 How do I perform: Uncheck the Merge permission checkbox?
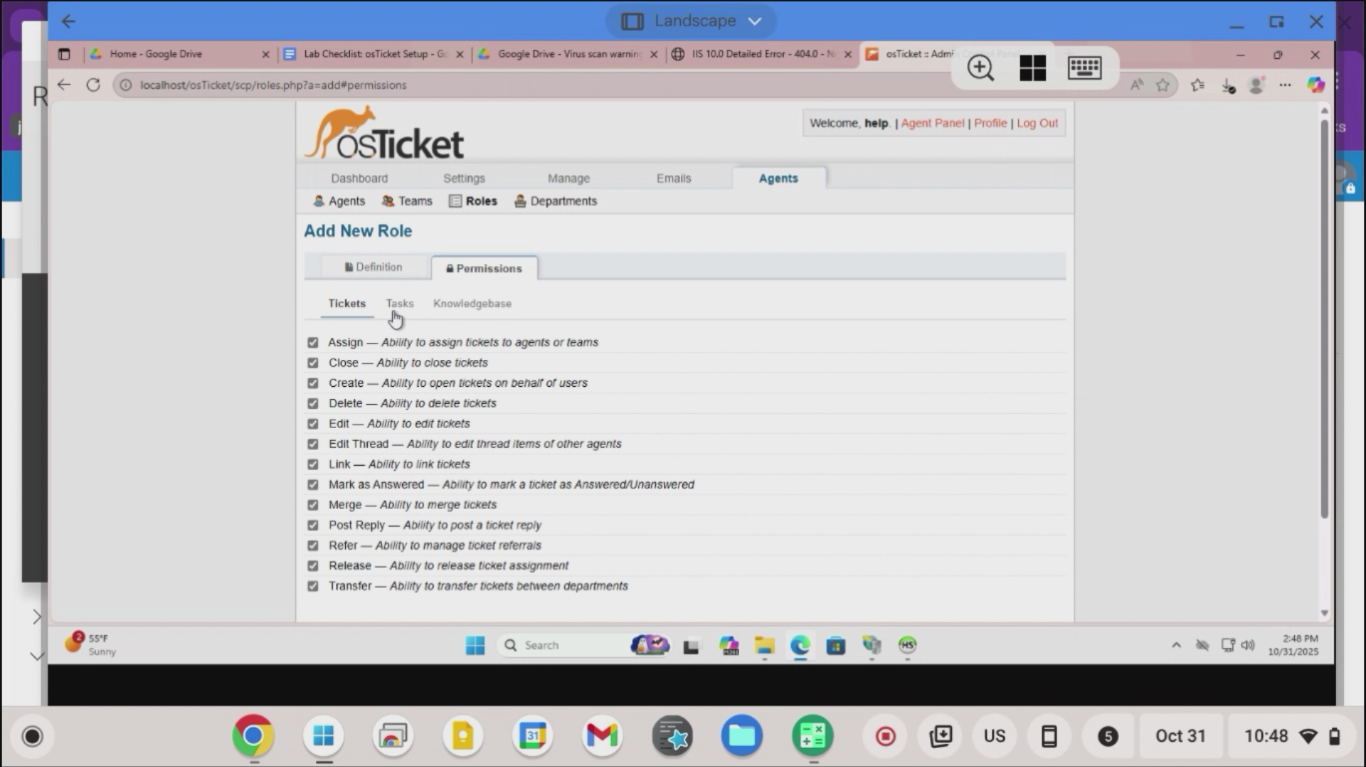coord(313,505)
